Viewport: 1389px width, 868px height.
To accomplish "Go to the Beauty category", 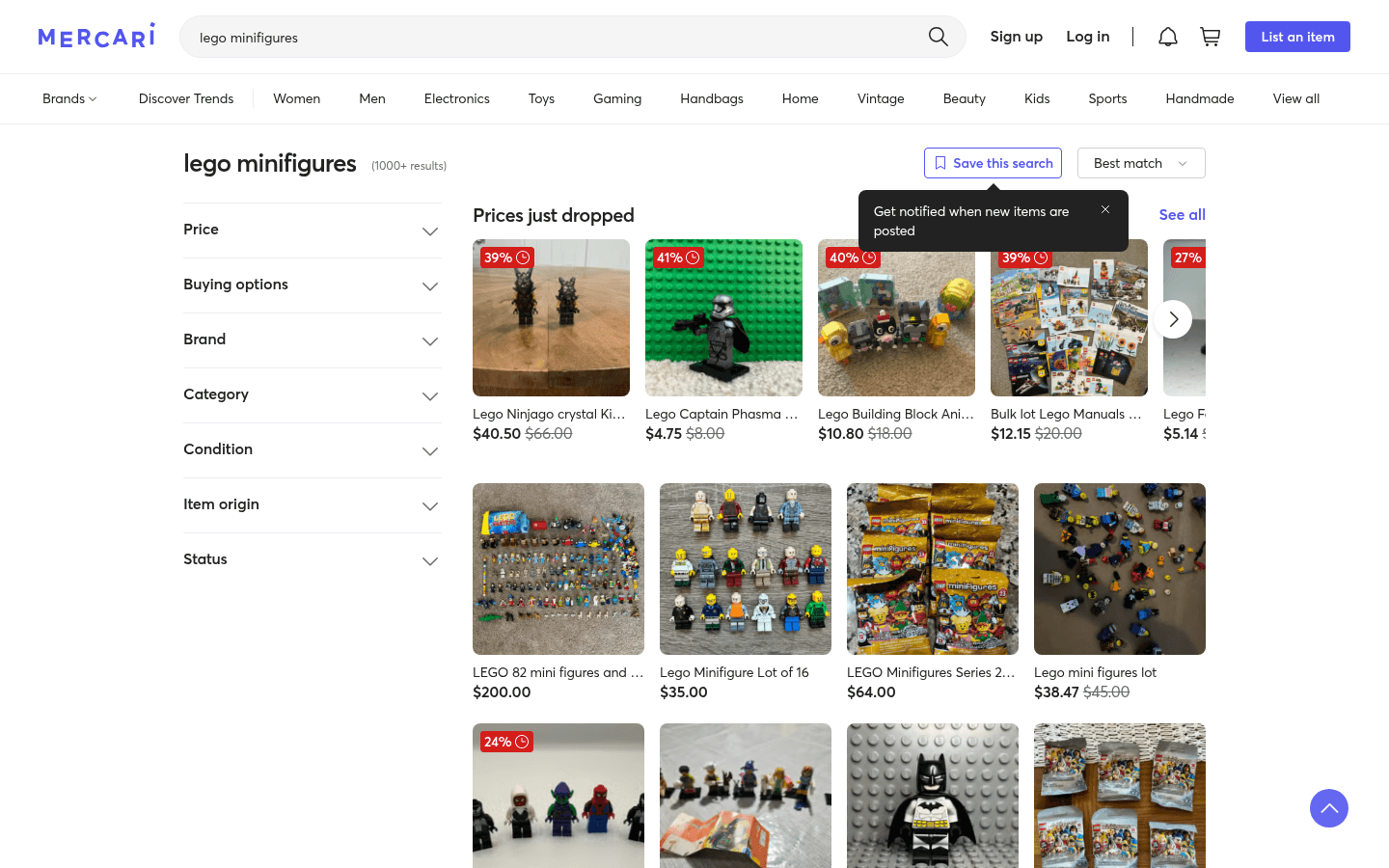I will pos(965,98).
